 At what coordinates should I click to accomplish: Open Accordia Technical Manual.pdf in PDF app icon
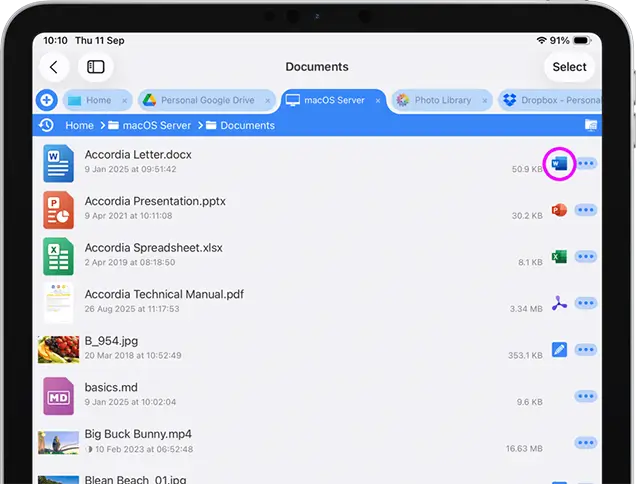pyautogui.click(x=559, y=303)
